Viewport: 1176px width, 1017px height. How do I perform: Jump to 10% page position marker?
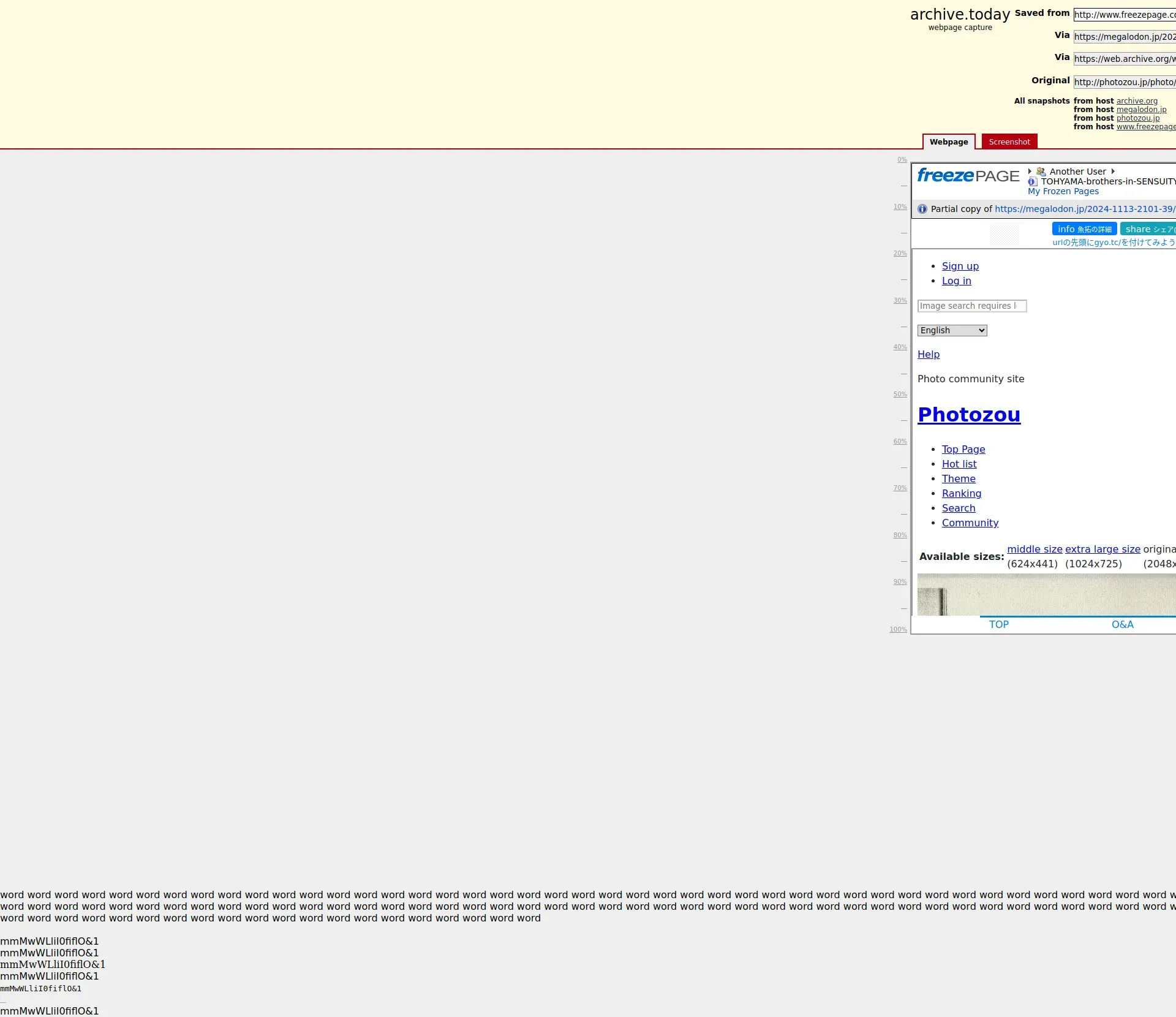[900, 207]
